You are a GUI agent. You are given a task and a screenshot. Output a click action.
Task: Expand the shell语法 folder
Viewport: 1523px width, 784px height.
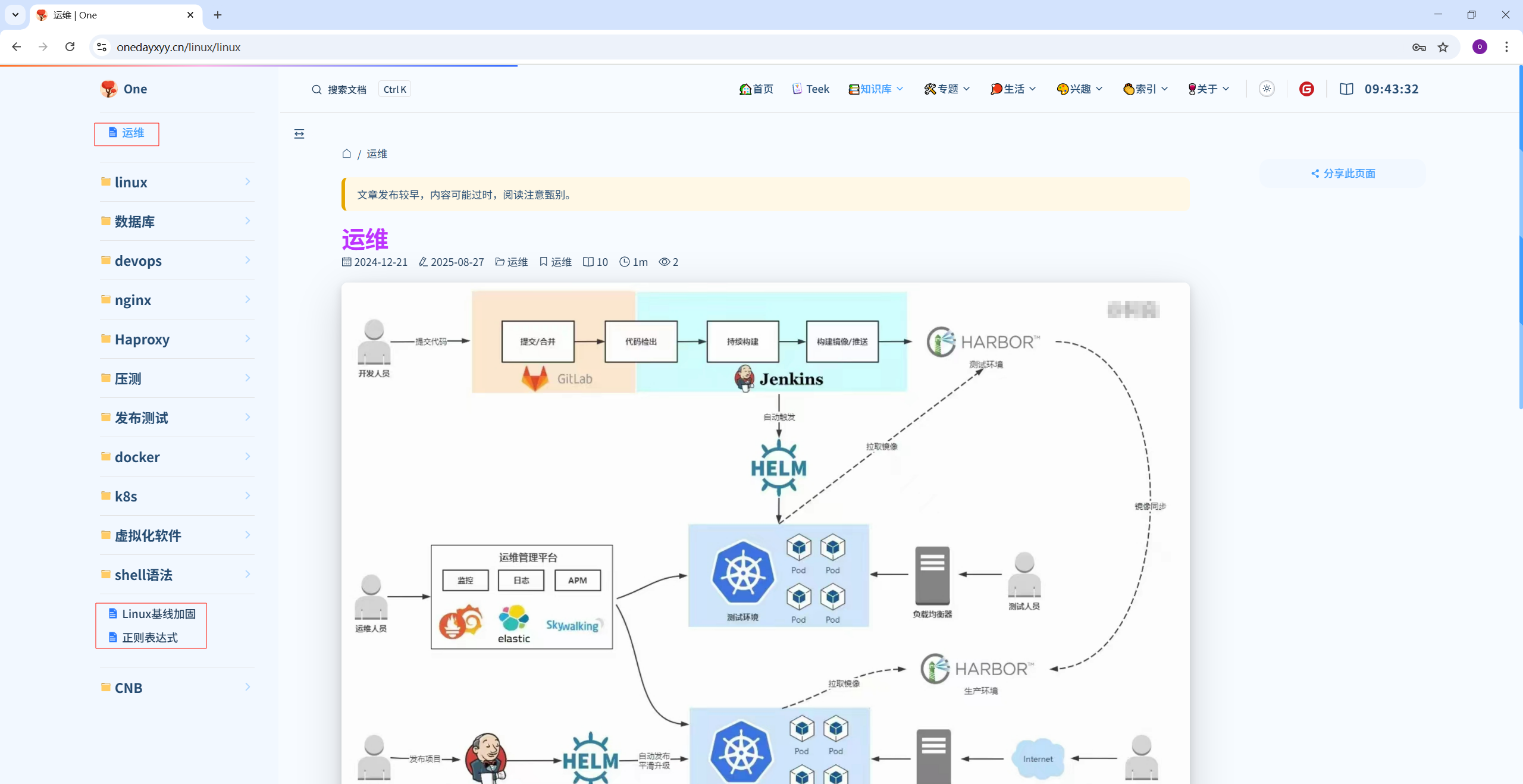[177, 575]
